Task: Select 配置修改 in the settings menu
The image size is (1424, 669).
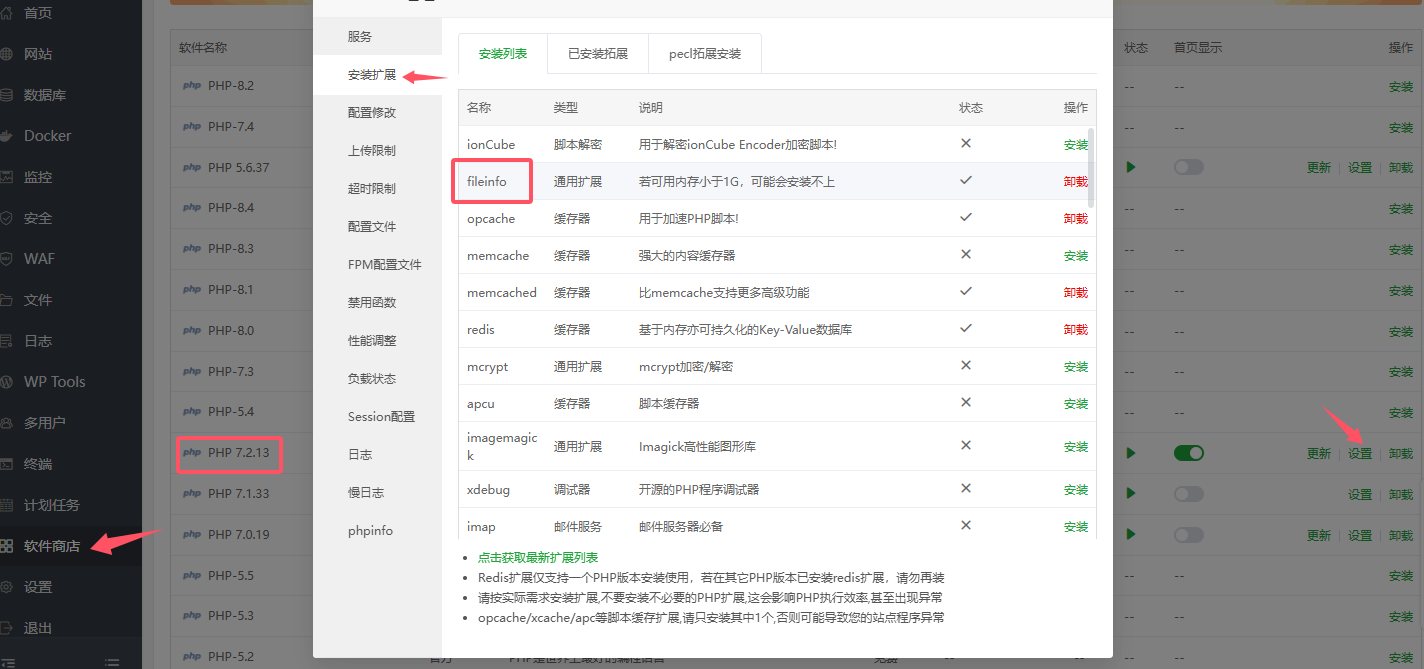Action: click(x=372, y=113)
